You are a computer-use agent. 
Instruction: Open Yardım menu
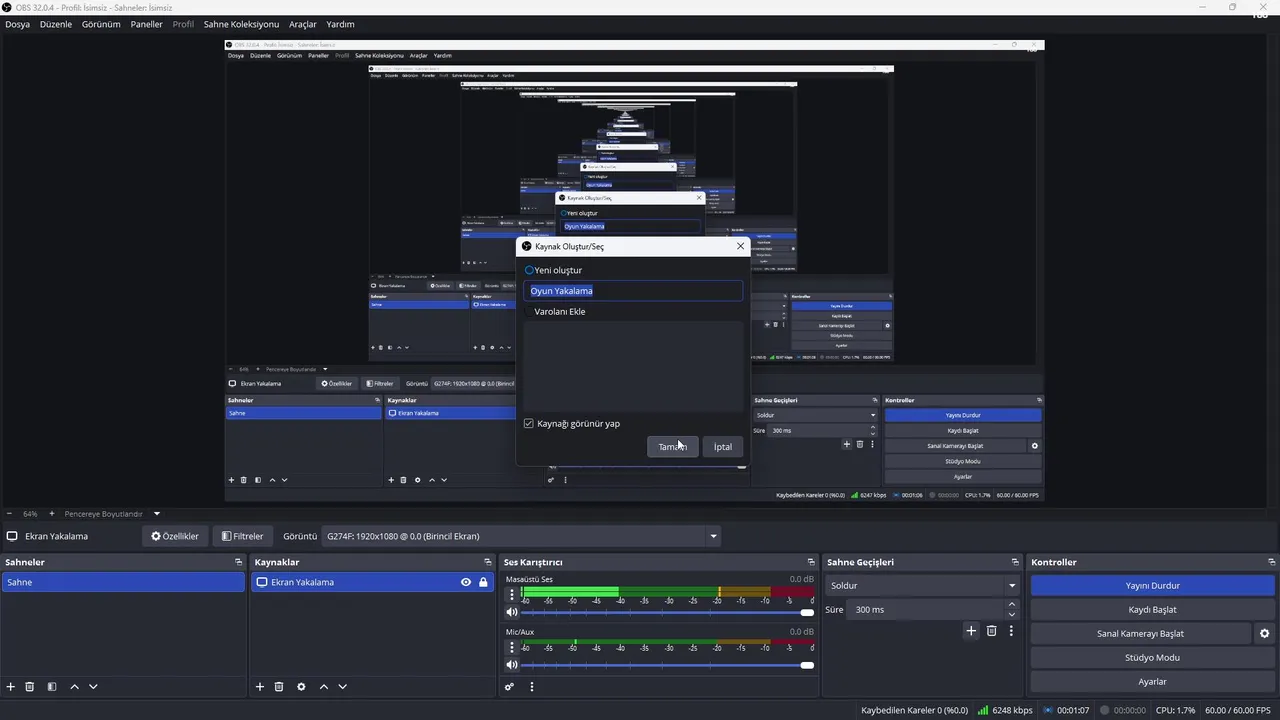coord(340,24)
